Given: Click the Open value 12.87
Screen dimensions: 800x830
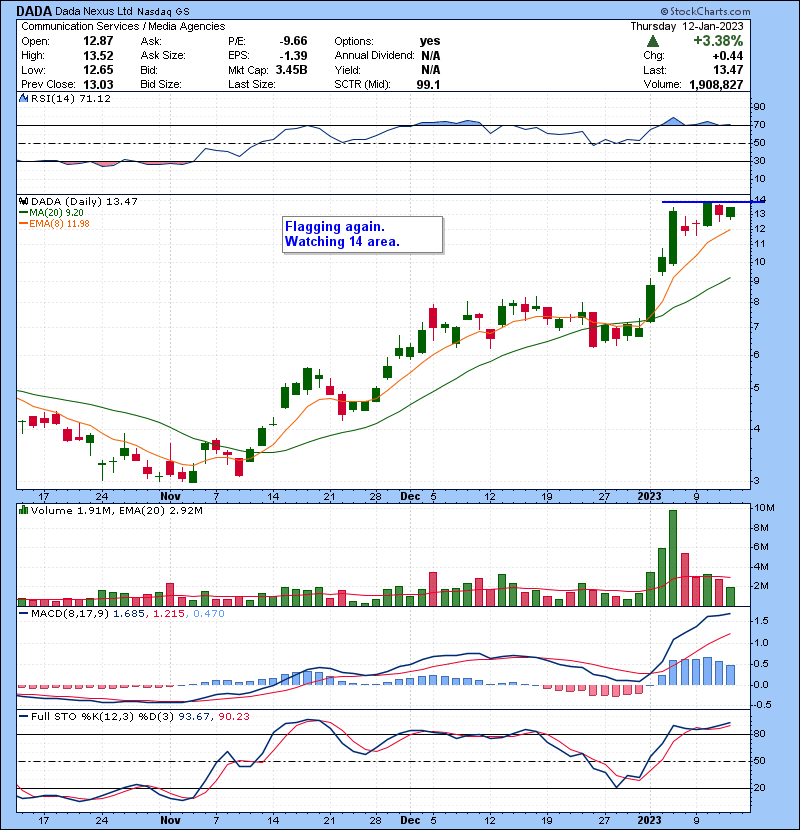Looking at the screenshot, I should point(98,41).
